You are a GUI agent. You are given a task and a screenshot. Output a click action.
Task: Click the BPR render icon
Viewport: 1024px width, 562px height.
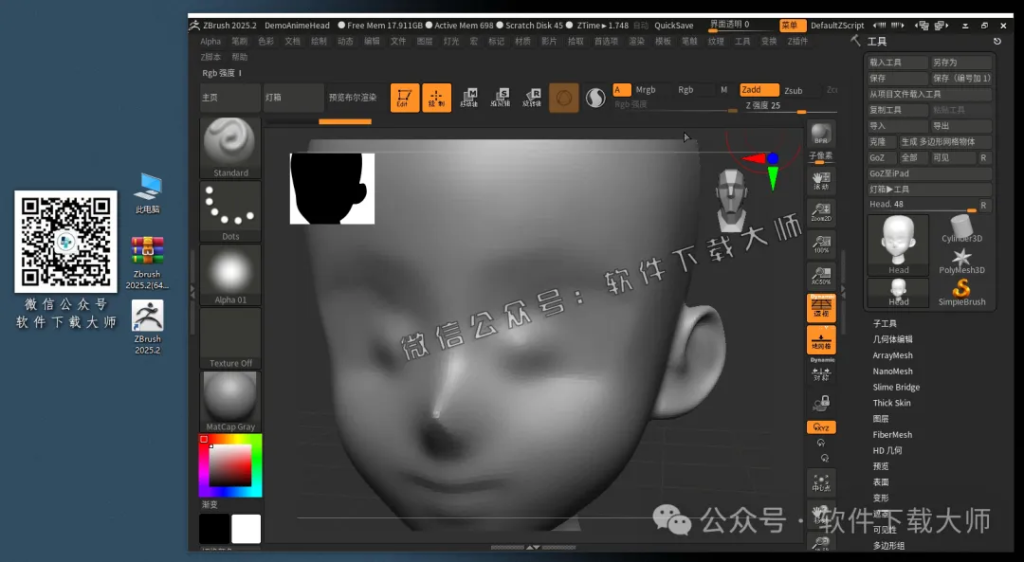(821, 134)
